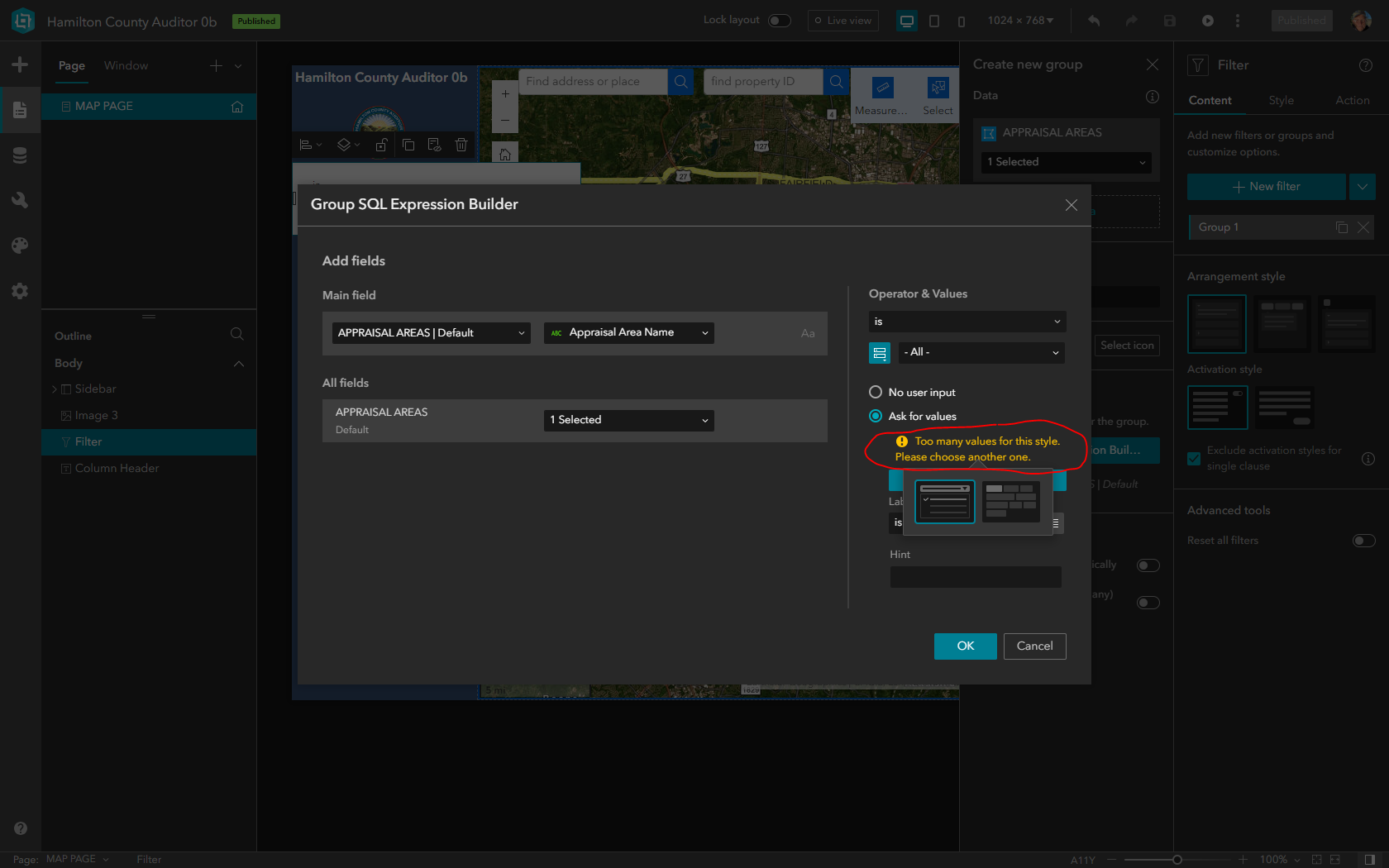Delete the selected widget with the trash icon

461,145
